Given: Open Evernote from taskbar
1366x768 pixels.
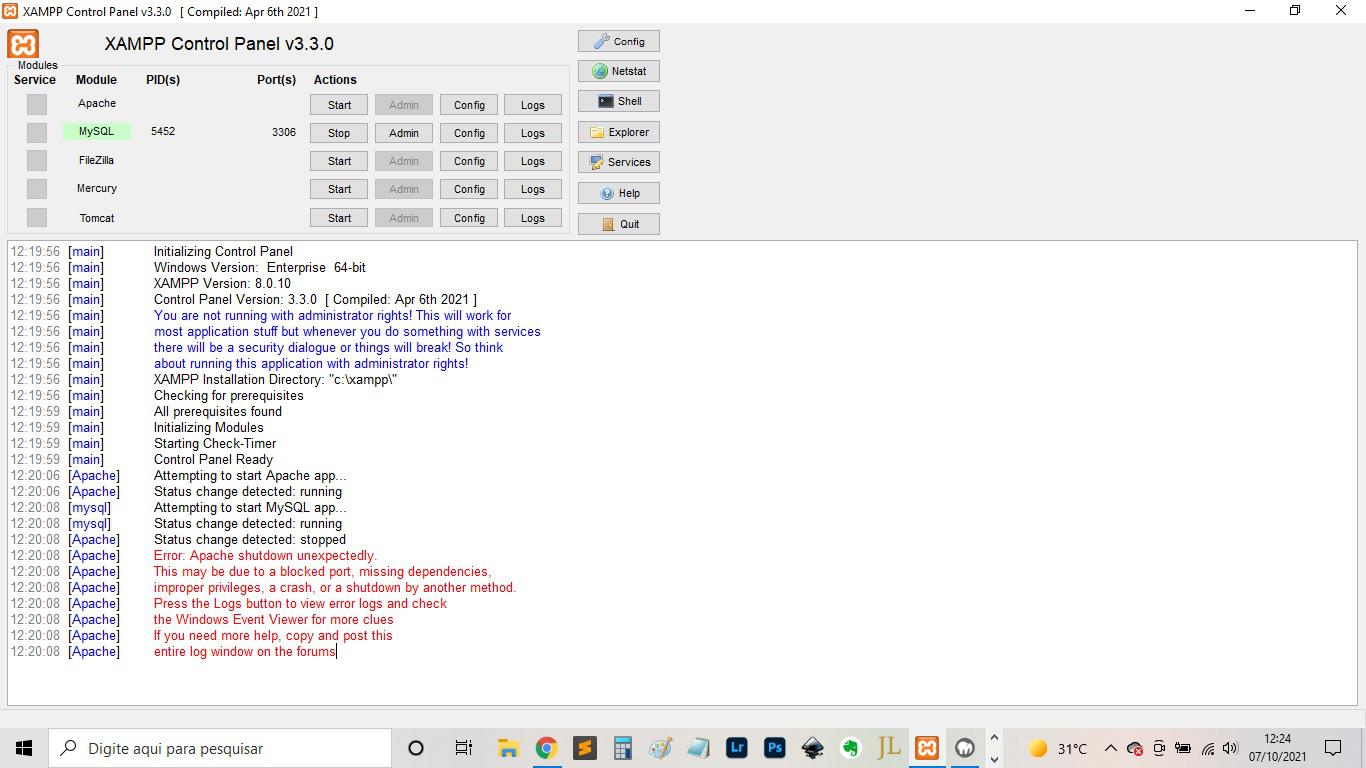Looking at the screenshot, I should (851, 748).
